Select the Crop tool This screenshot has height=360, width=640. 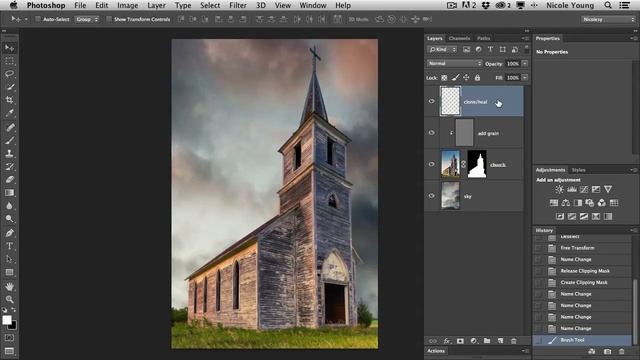coord(9,100)
